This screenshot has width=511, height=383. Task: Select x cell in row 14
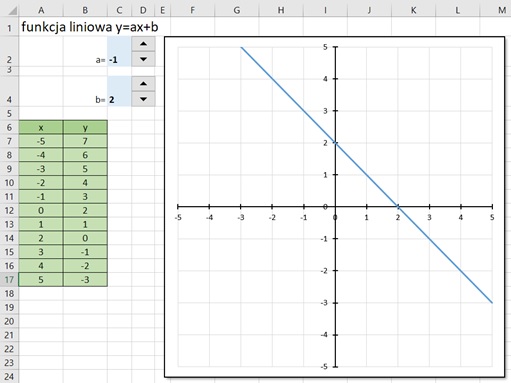(41, 238)
